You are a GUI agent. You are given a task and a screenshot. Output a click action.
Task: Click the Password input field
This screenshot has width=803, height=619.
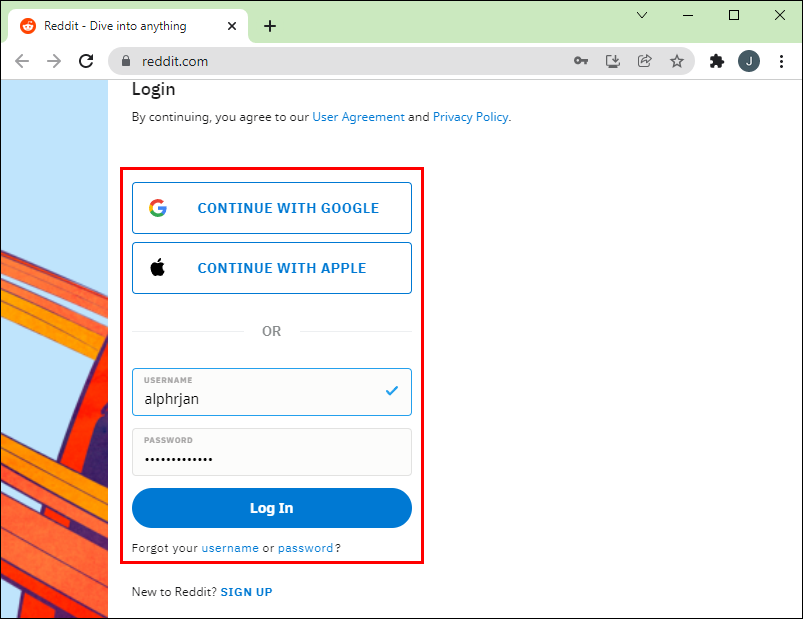(272, 452)
